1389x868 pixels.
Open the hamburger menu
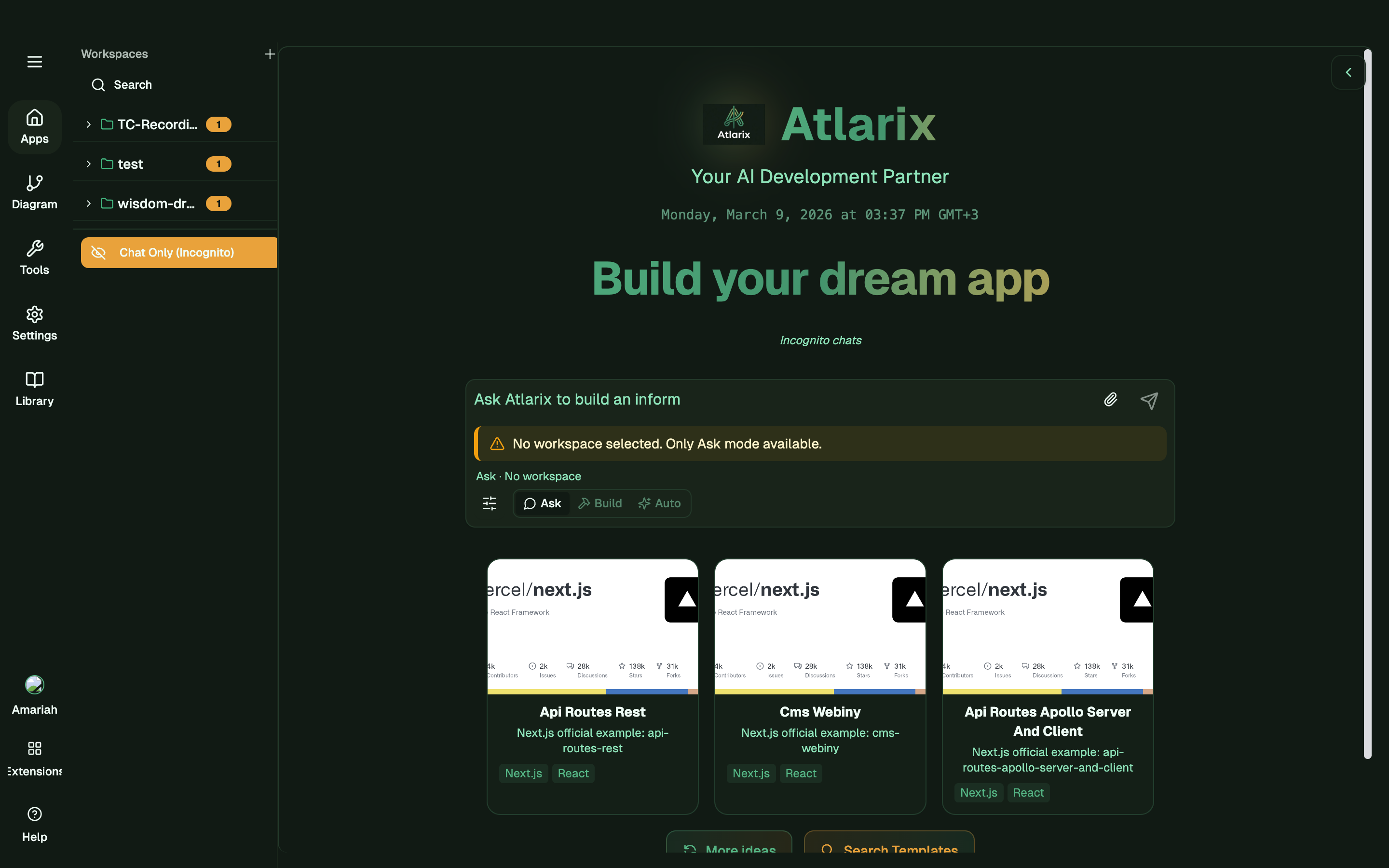point(34,61)
